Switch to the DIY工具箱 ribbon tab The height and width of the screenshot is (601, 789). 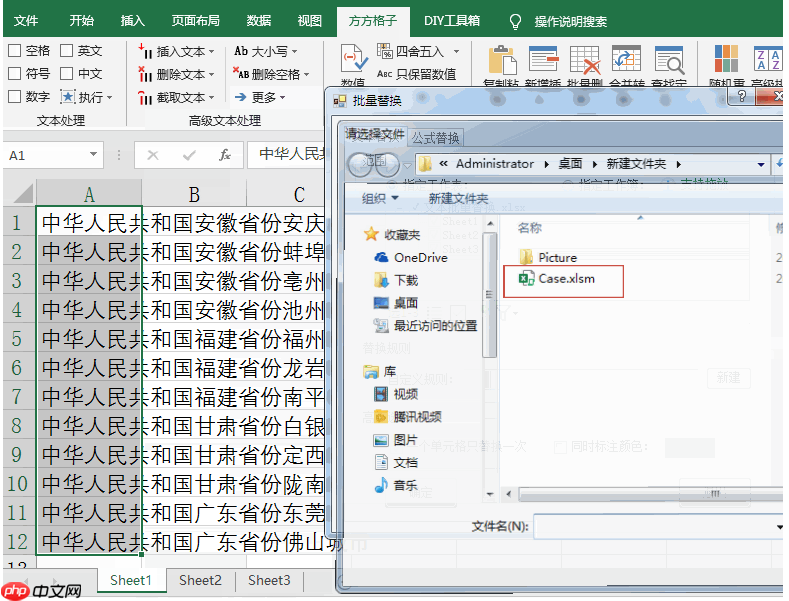click(452, 21)
